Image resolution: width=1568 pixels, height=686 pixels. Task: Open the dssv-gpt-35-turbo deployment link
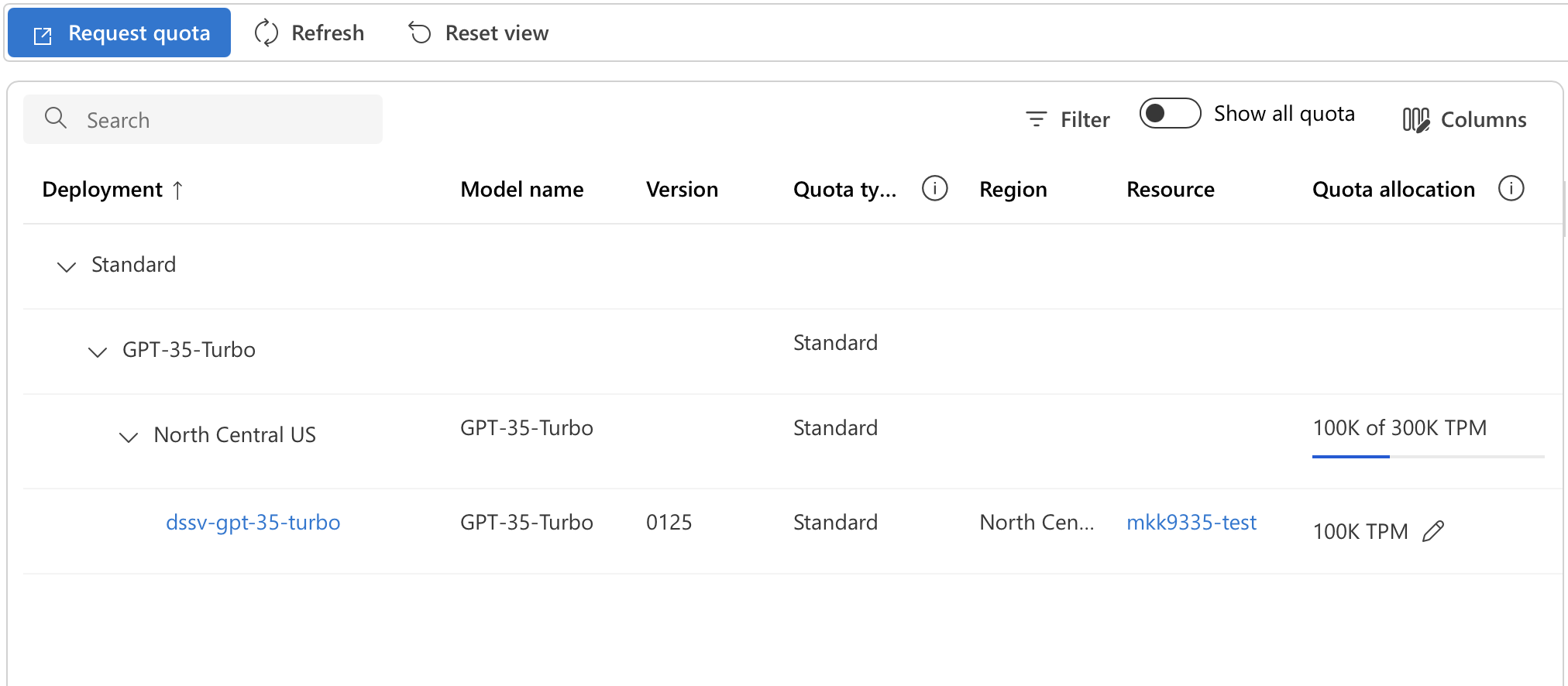coord(253,523)
